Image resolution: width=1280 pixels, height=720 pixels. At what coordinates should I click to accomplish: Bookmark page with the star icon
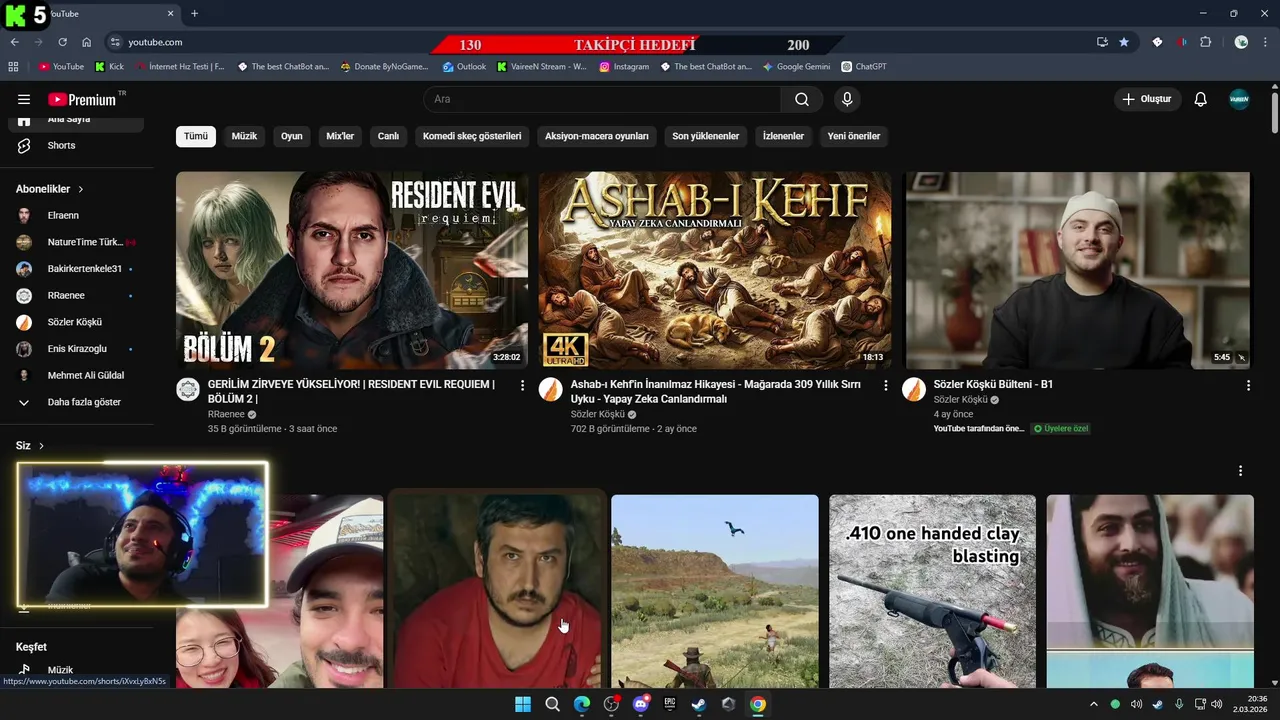1124,42
